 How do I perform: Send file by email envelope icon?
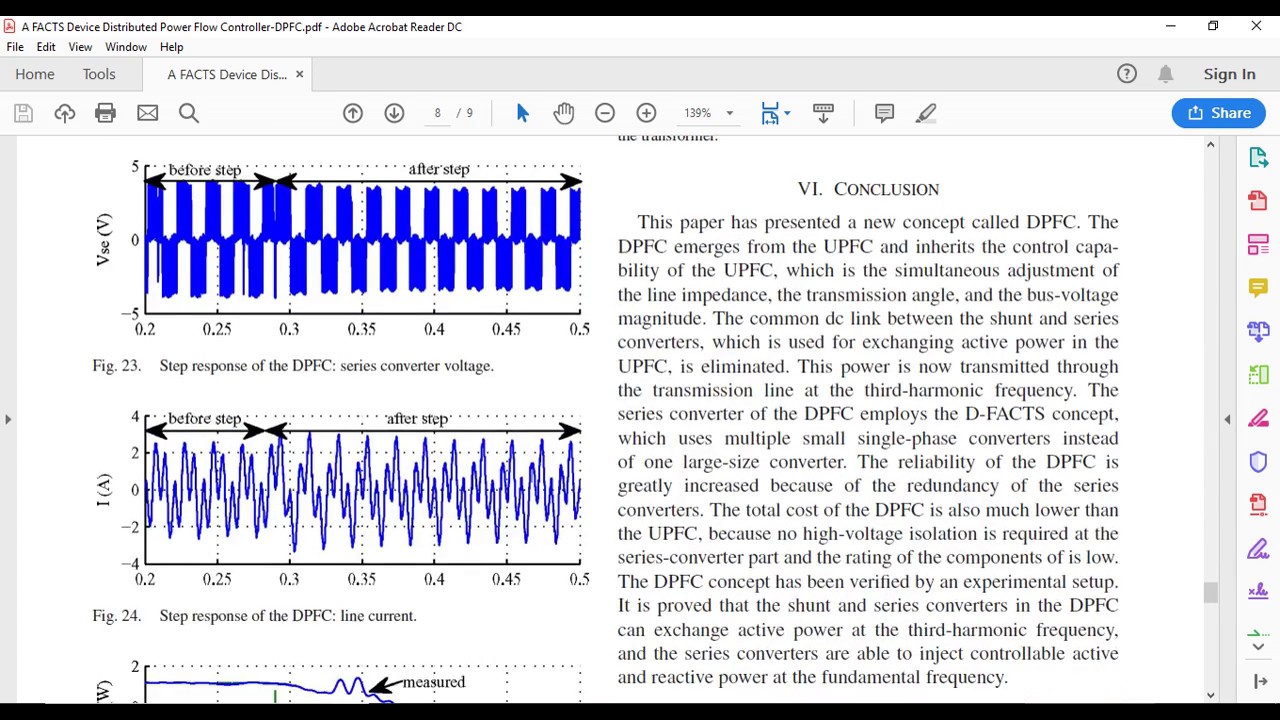point(147,113)
